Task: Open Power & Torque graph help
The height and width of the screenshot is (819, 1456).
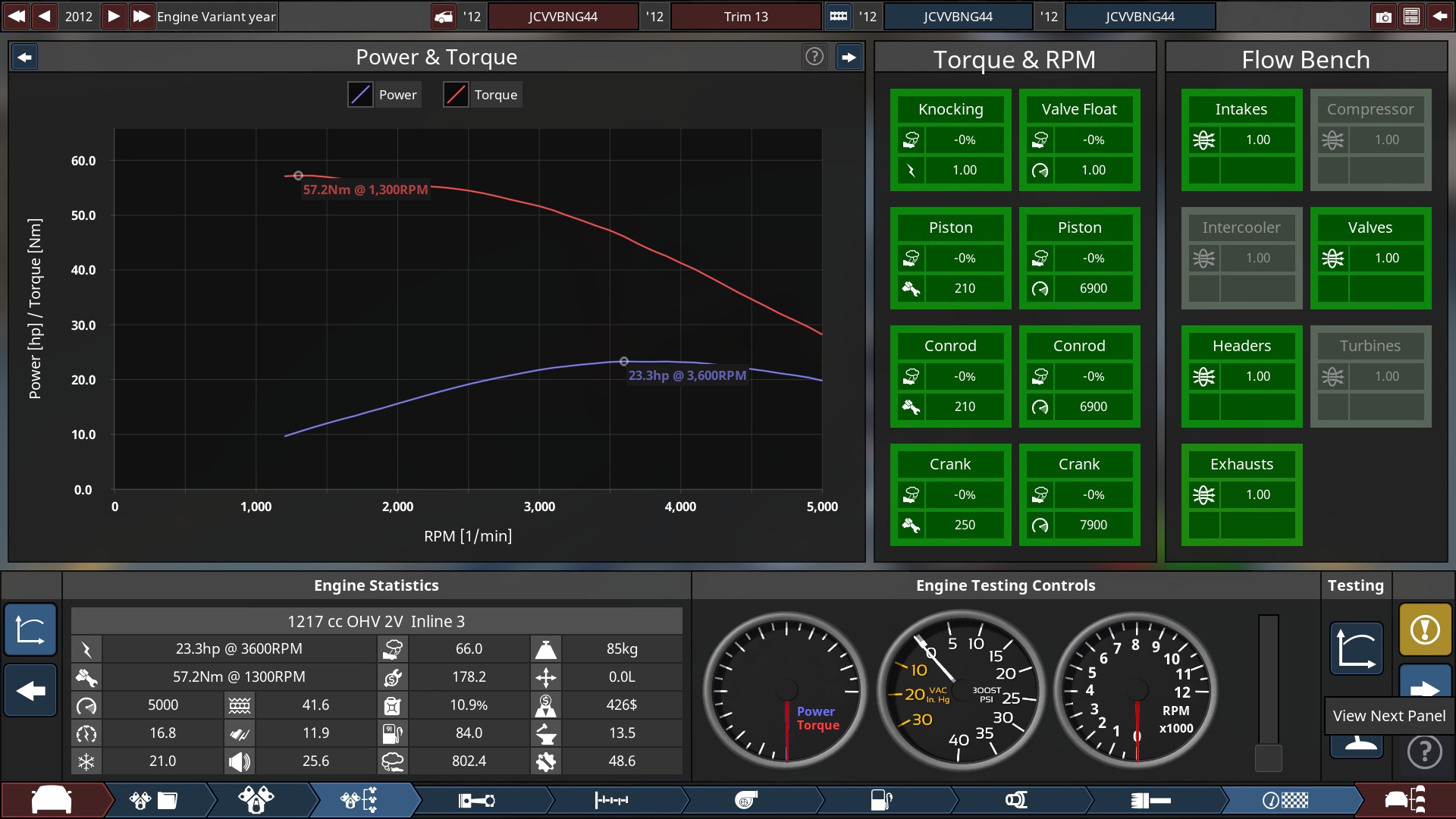Action: 814,57
